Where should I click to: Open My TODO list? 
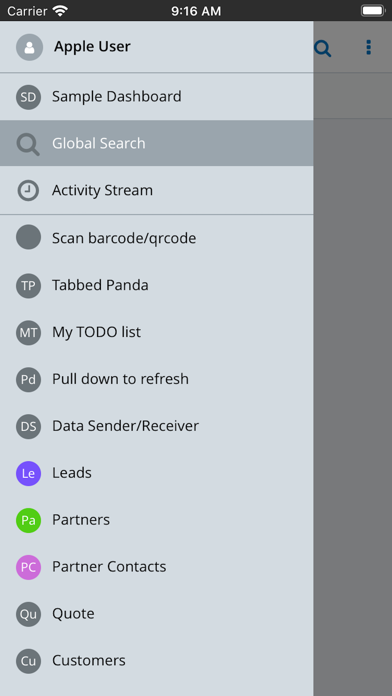(157, 332)
